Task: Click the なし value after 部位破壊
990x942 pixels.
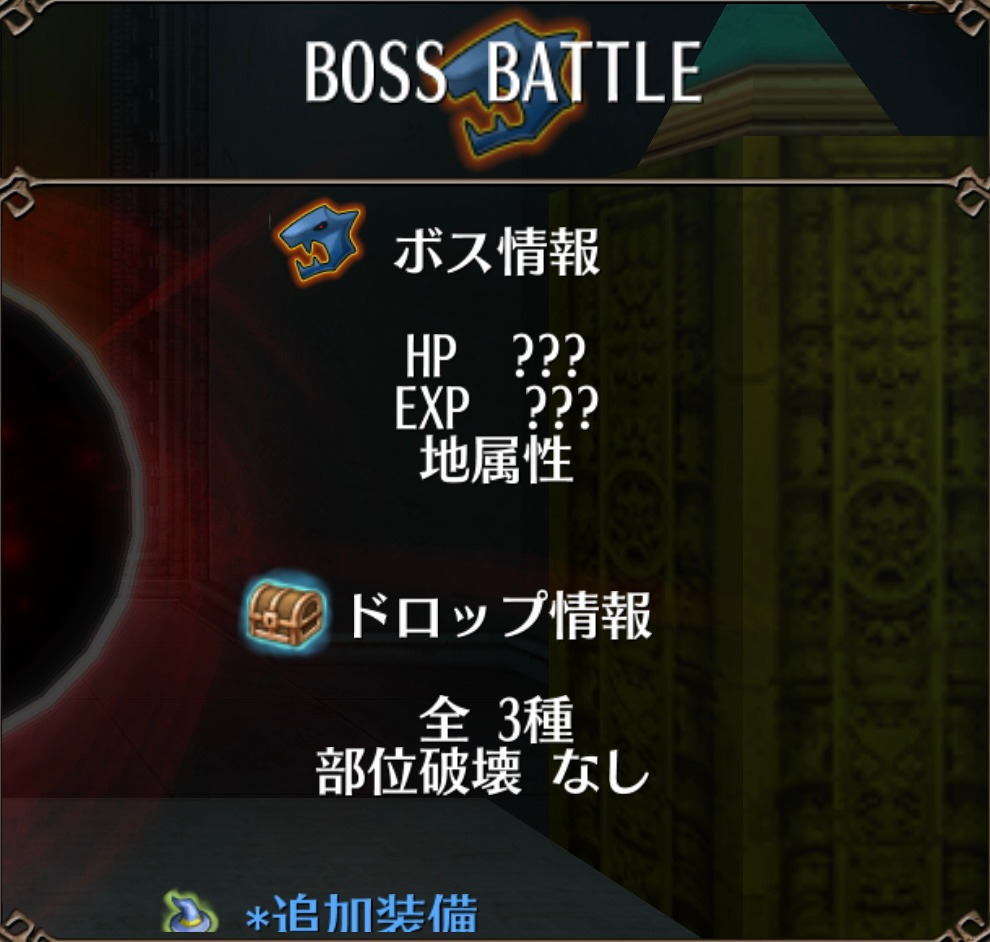Action: [600, 772]
